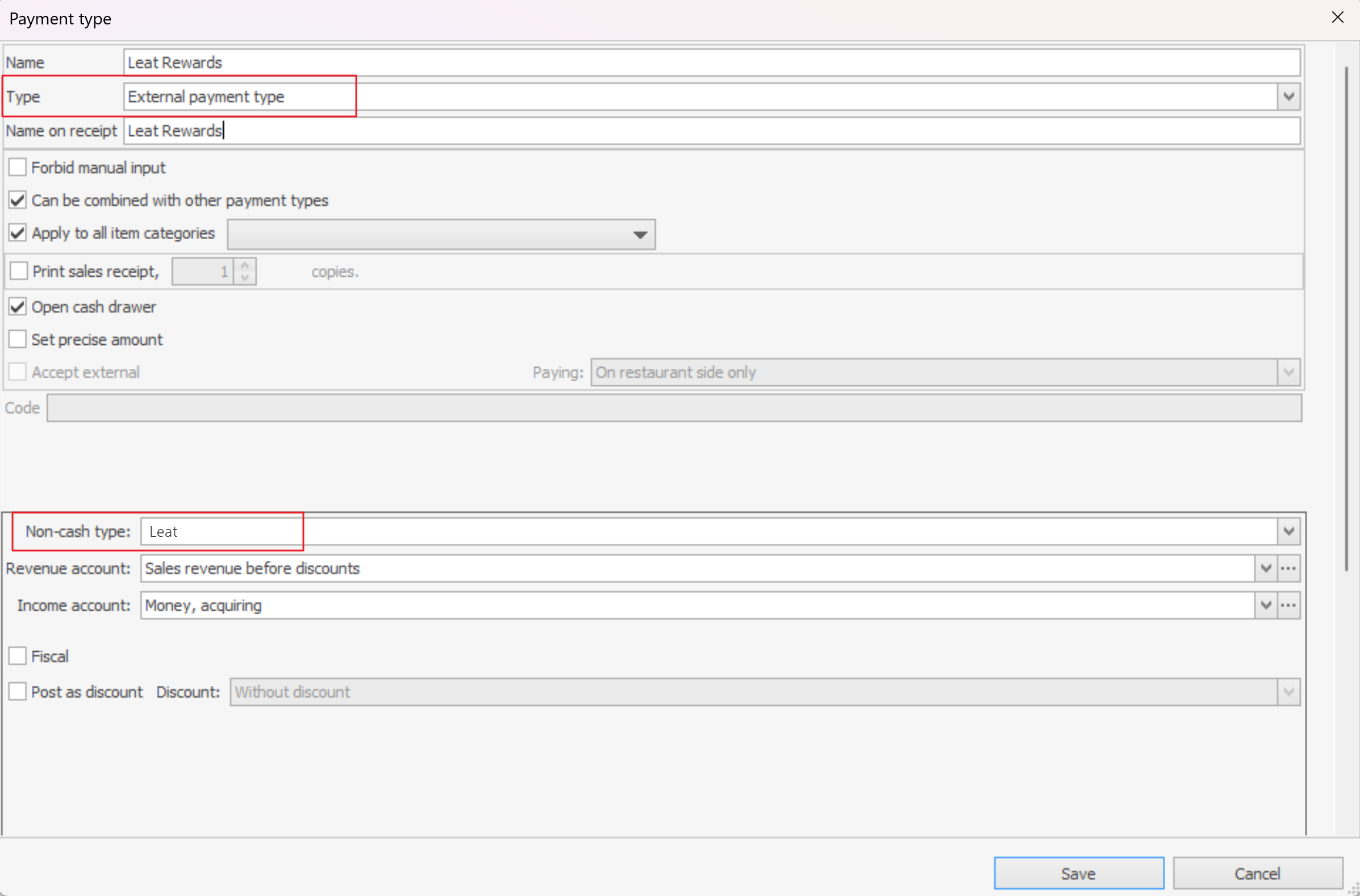Decrease copies with spinner down arrow
This screenshot has width=1360, height=896.
(x=245, y=278)
